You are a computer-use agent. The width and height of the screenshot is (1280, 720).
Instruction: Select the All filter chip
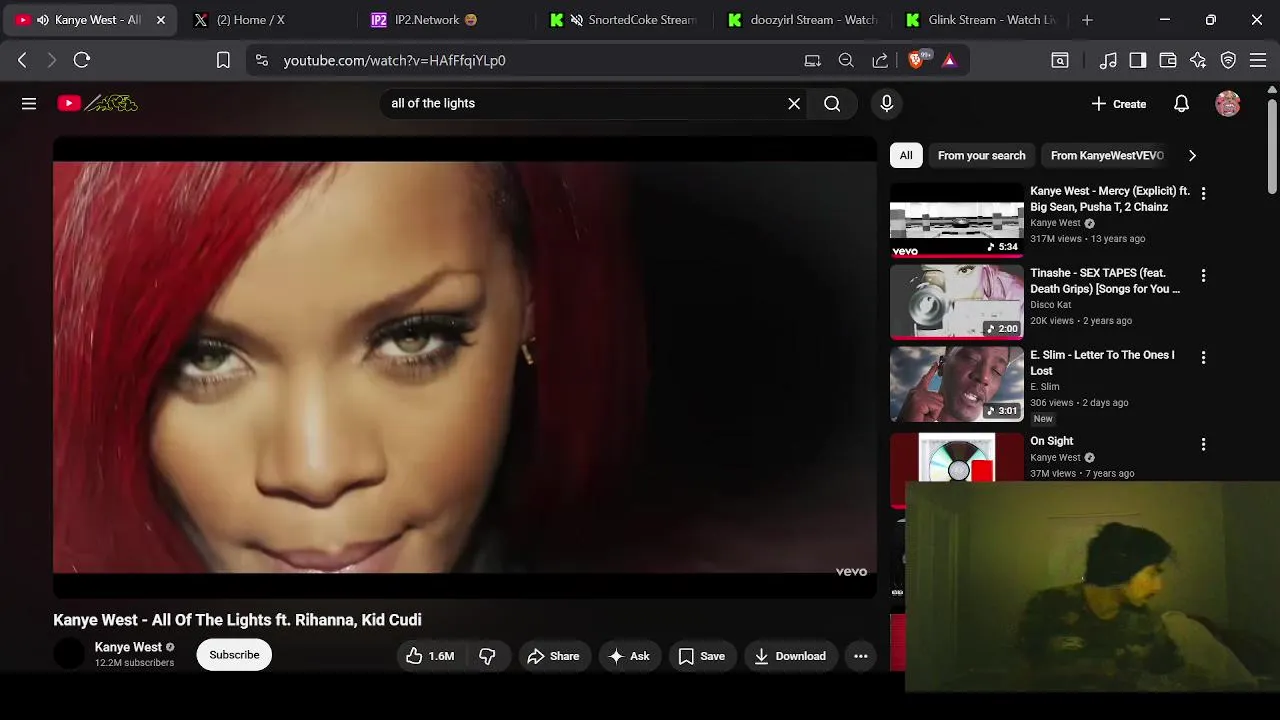click(906, 155)
